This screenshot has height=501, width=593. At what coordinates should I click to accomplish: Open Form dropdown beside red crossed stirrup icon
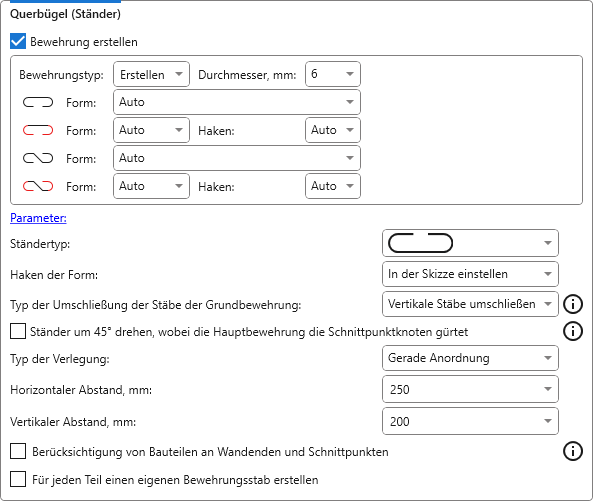coord(151,186)
